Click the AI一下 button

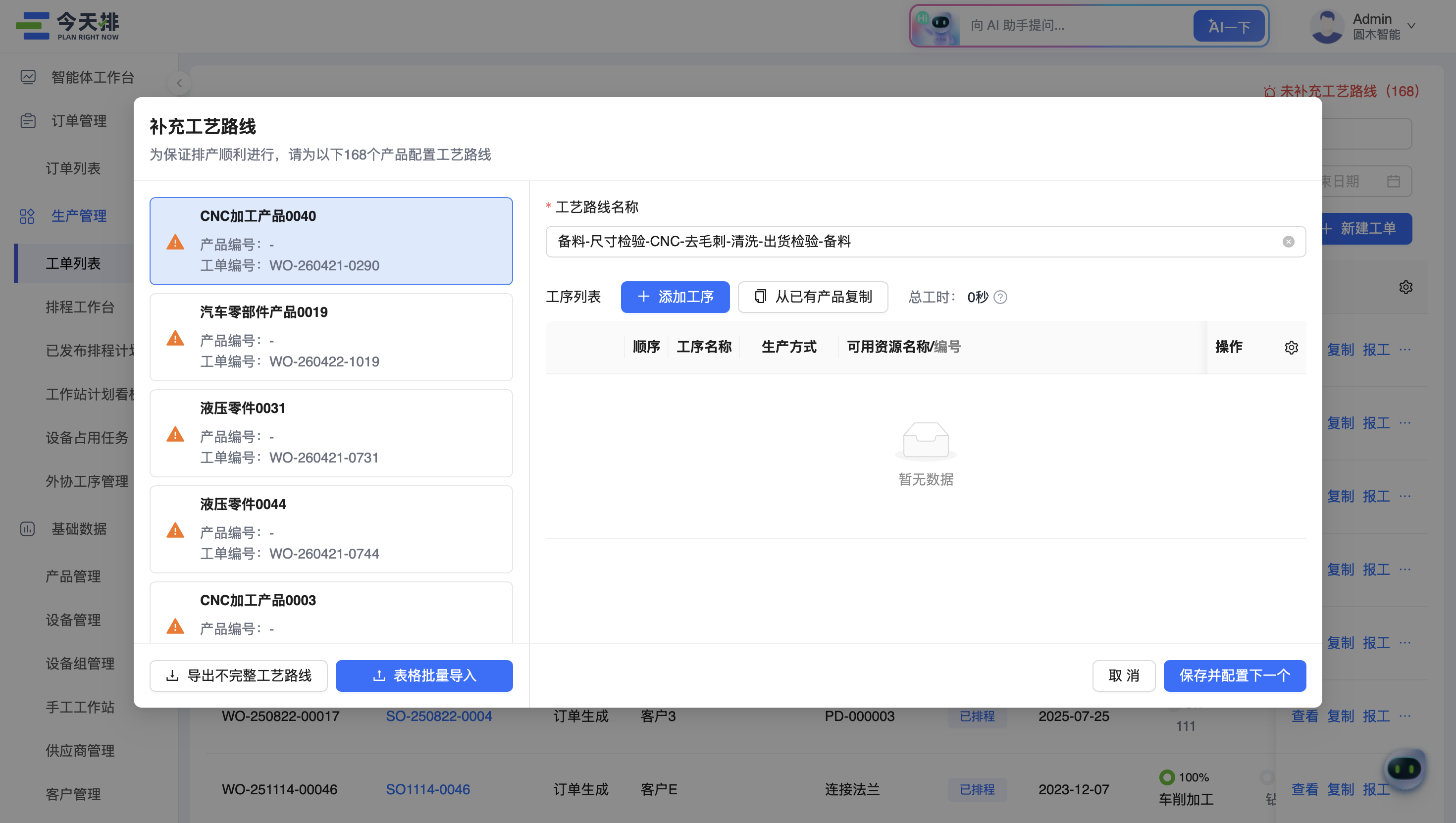pyautogui.click(x=1228, y=26)
